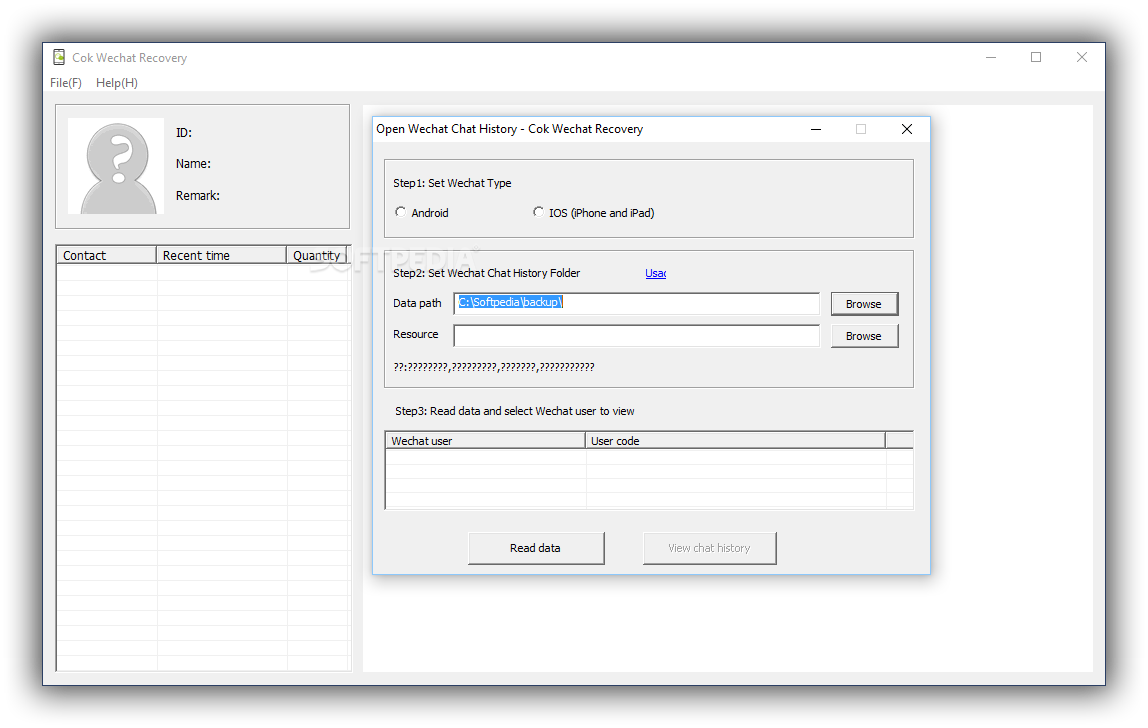The height and width of the screenshot is (728, 1148).
Task: Click the Quantity column header
Action: 316,255
